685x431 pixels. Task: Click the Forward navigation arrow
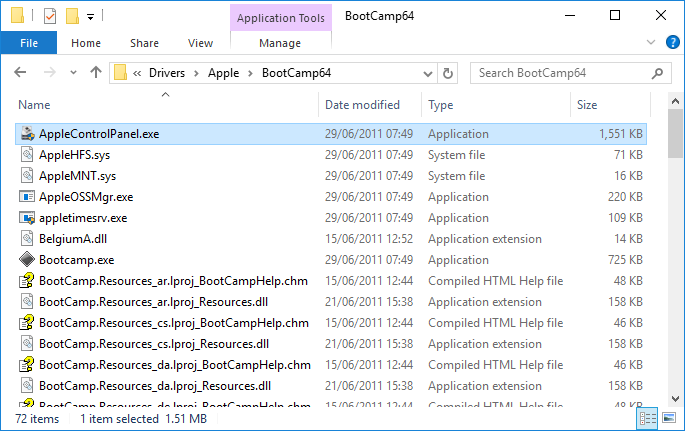pyautogui.click(x=50, y=72)
